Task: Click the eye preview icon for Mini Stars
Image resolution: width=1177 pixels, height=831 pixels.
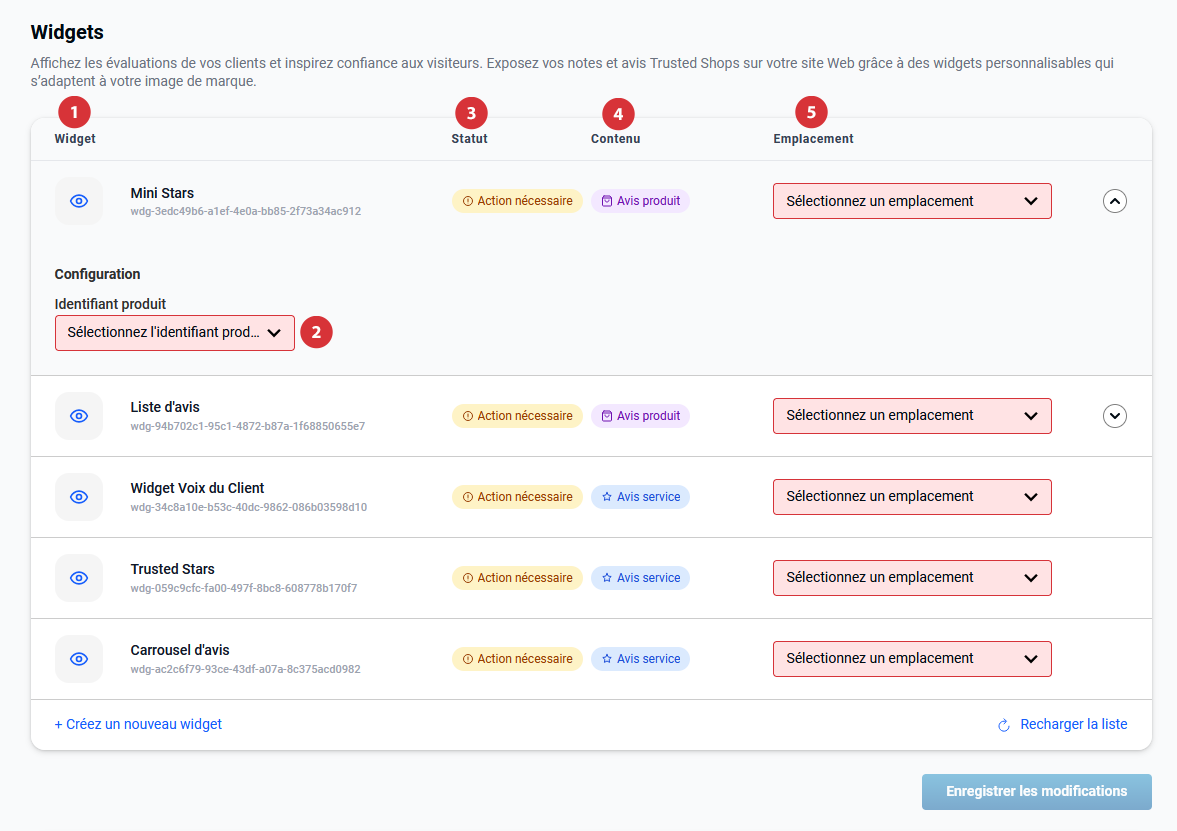Action: [x=79, y=201]
